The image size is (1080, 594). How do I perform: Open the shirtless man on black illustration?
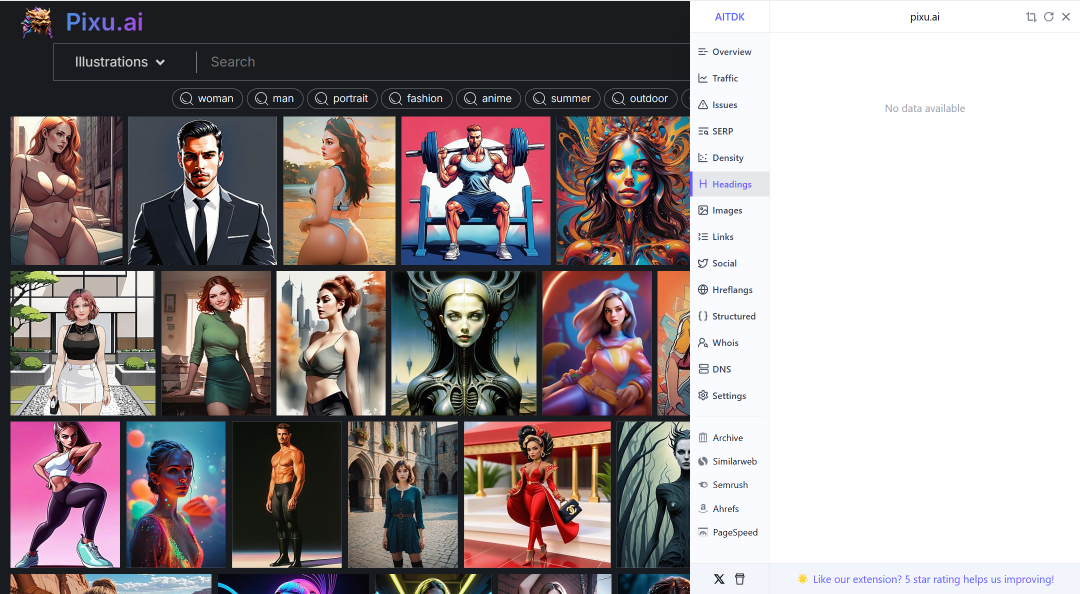(287, 495)
